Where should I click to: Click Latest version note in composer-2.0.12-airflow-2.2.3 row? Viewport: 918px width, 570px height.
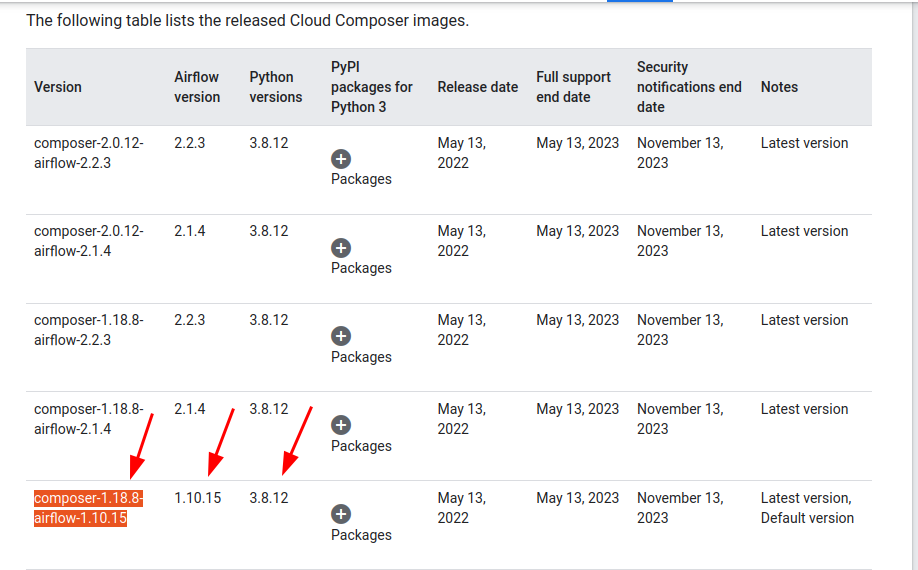point(804,143)
